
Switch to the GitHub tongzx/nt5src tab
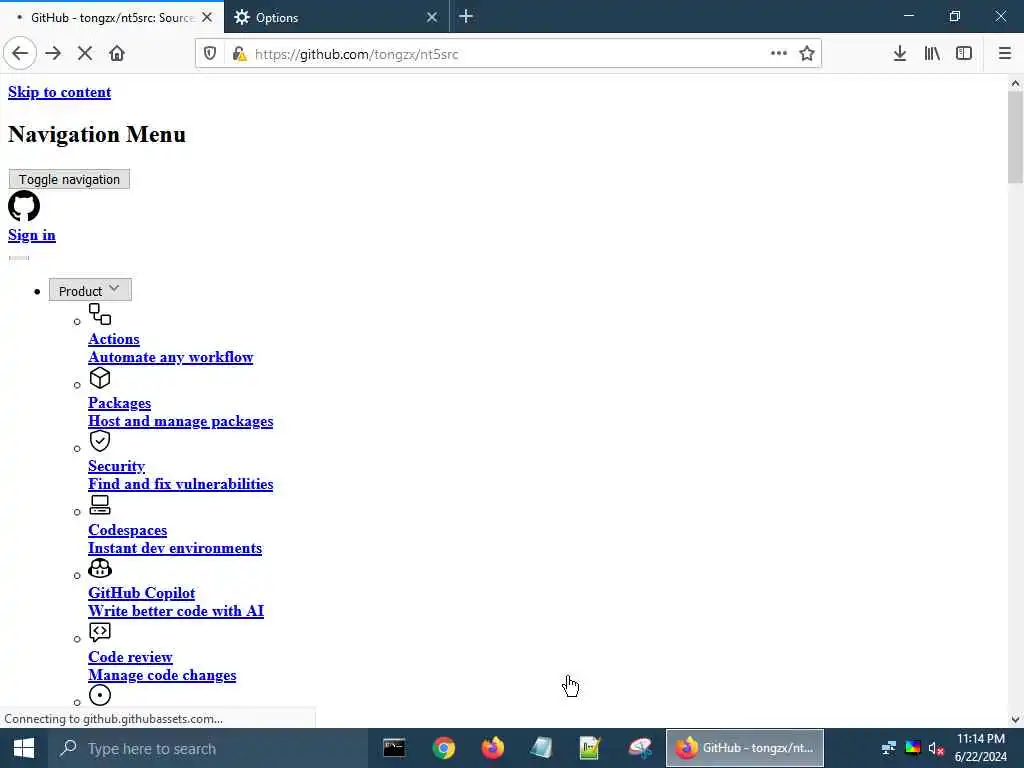pos(111,18)
